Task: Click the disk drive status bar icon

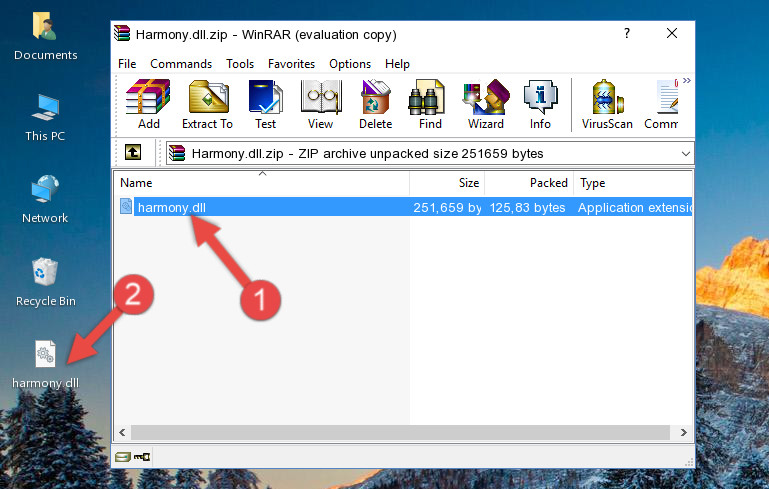Action: point(123,457)
